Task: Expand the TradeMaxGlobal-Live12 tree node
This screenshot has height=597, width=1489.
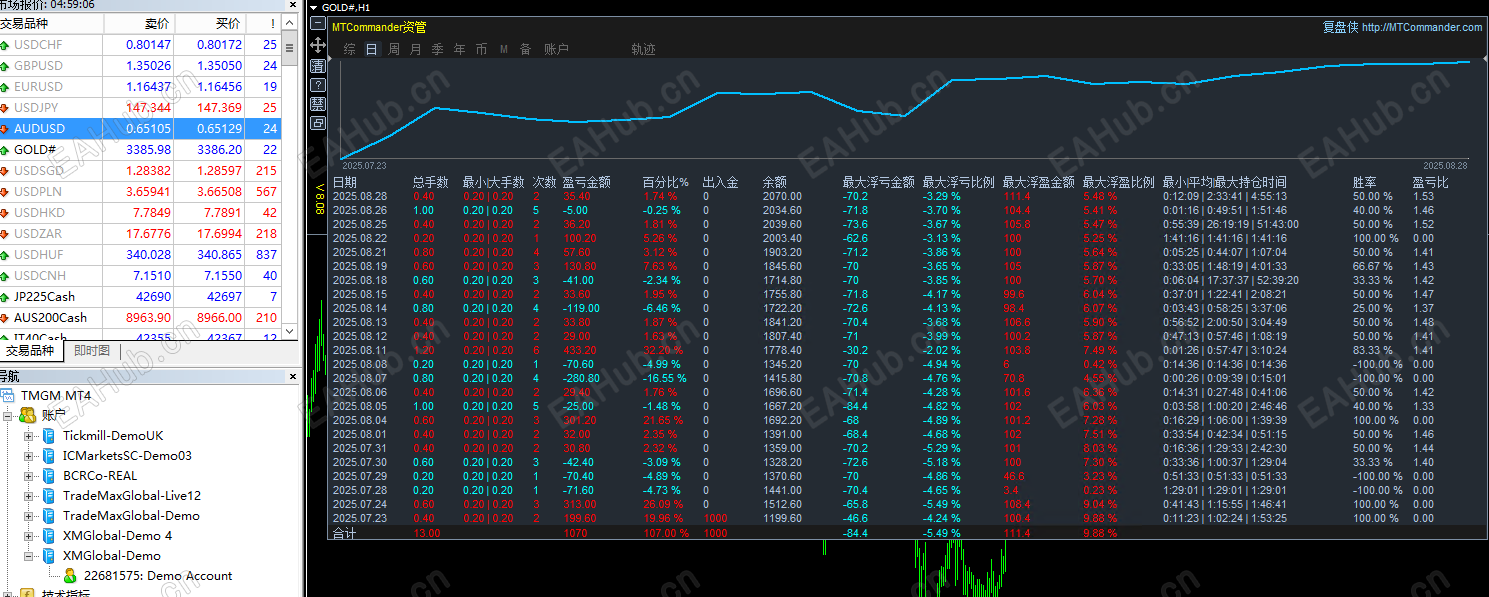Action: pos(28,496)
